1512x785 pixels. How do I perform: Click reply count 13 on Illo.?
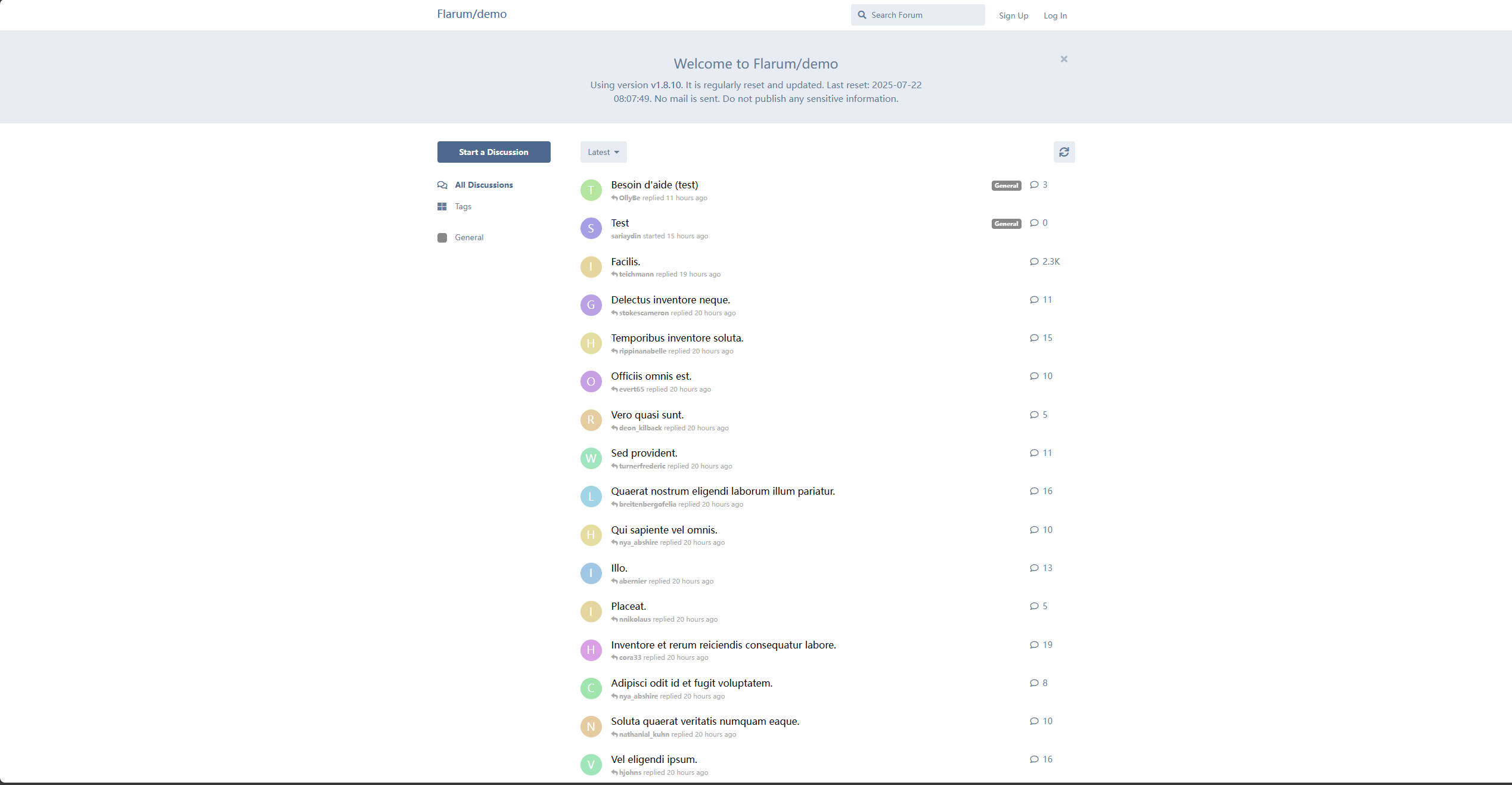[x=1041, y=568]
